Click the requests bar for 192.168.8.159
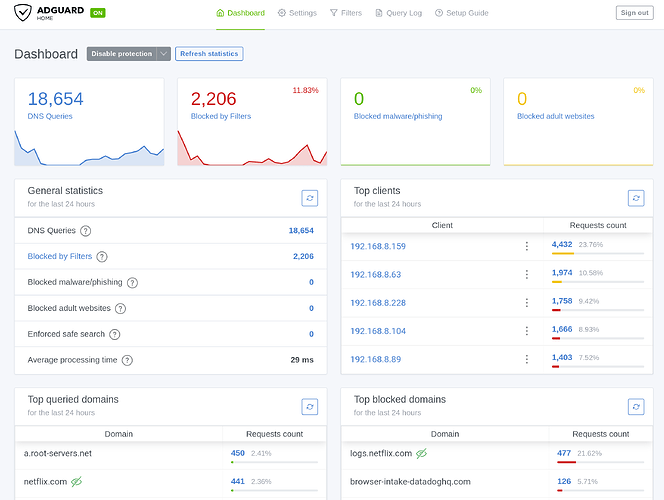 click(598, 254)
